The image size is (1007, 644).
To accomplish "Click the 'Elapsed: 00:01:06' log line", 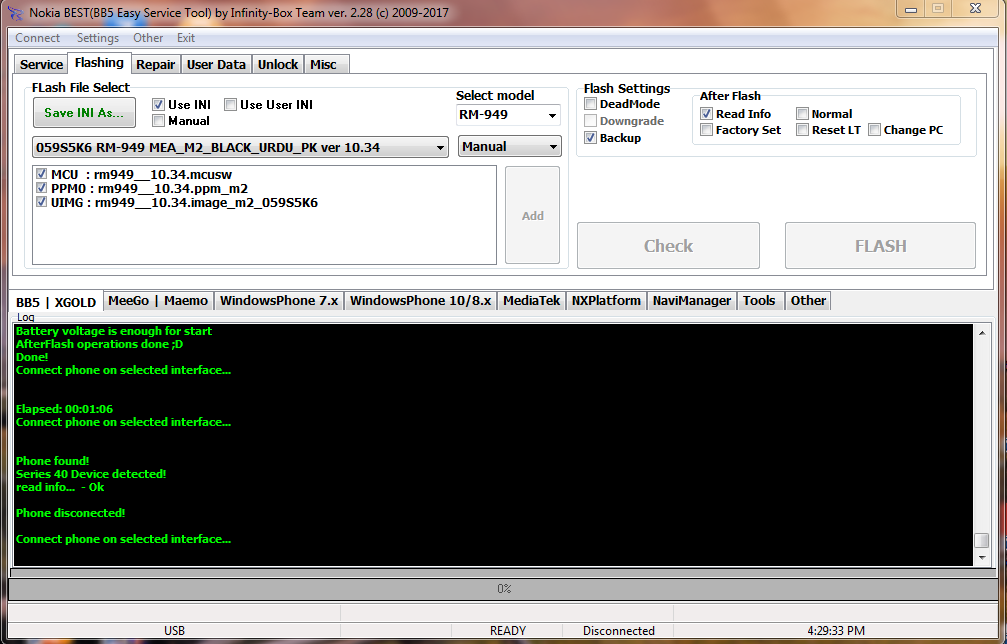I will tap(64, 409).
